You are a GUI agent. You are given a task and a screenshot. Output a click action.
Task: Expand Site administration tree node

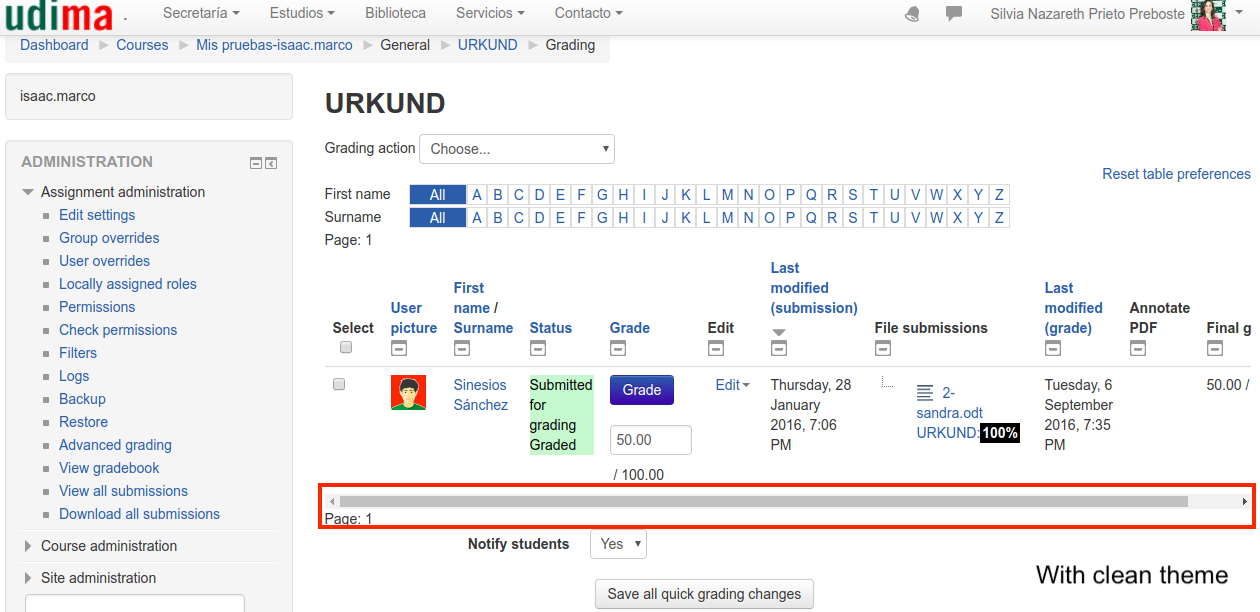(x=28, y=578)
